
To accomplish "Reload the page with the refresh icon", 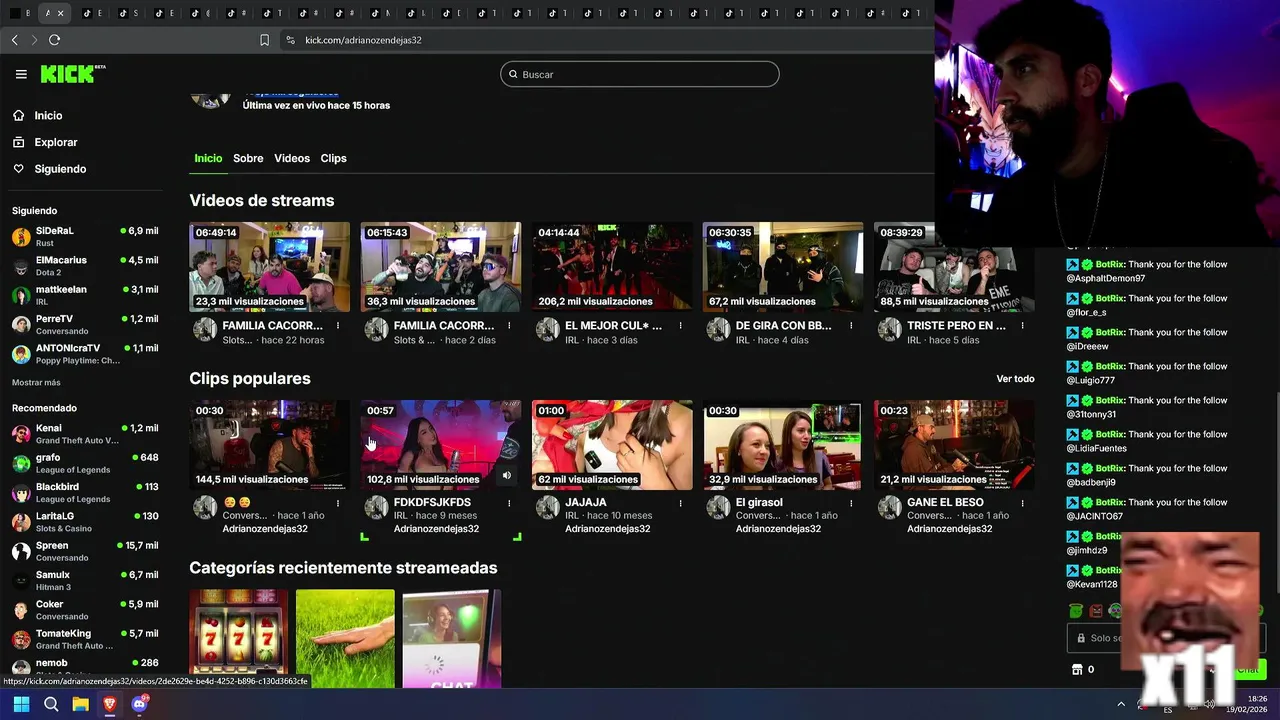I will tap(54, 40).
